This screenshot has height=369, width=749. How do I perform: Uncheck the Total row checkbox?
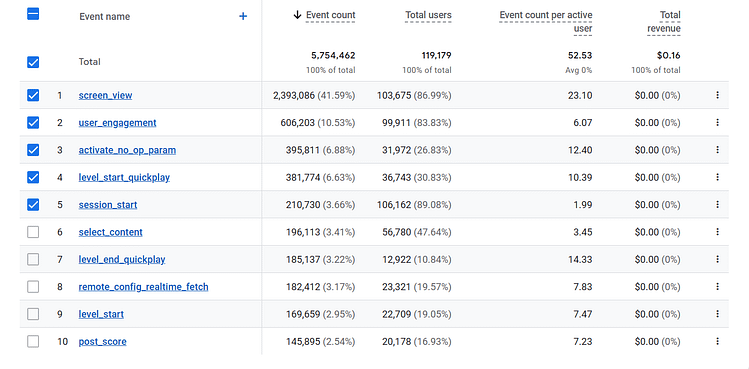click(x=33, y=62)
